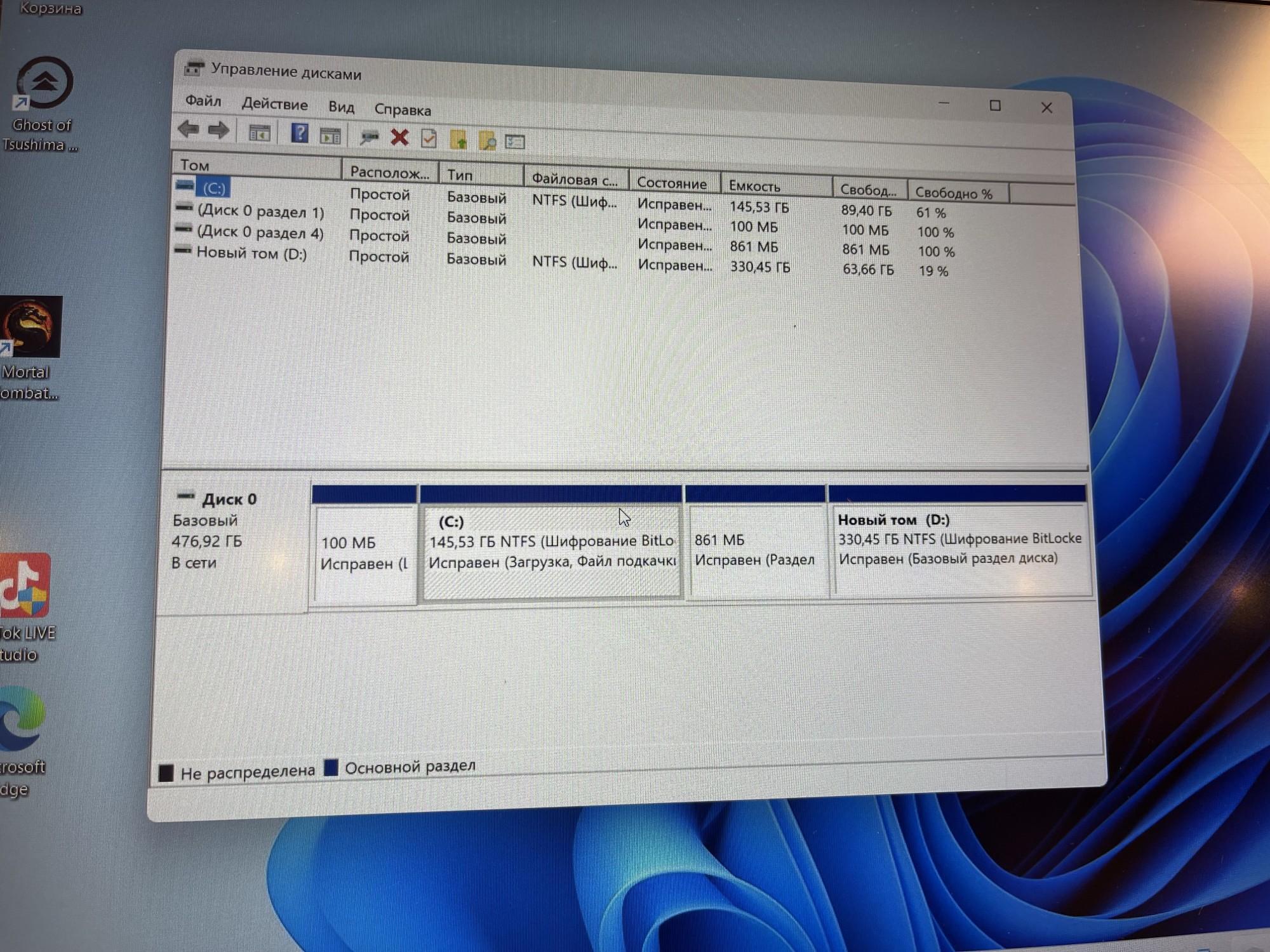This screenshot has height=952, width=1270.
Task: Click the 61 % free percentage cell
Action: [x=931, y=213]
